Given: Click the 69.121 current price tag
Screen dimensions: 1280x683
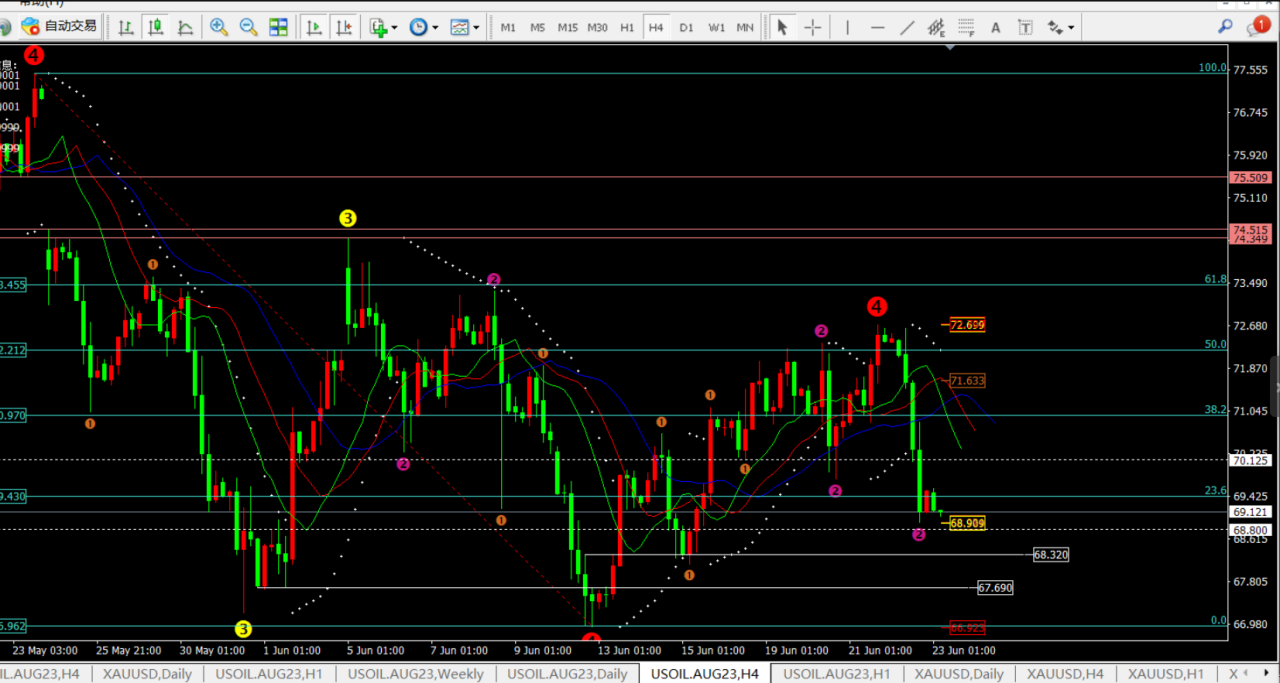Looking at the screenshot, I should (1251, 512).
